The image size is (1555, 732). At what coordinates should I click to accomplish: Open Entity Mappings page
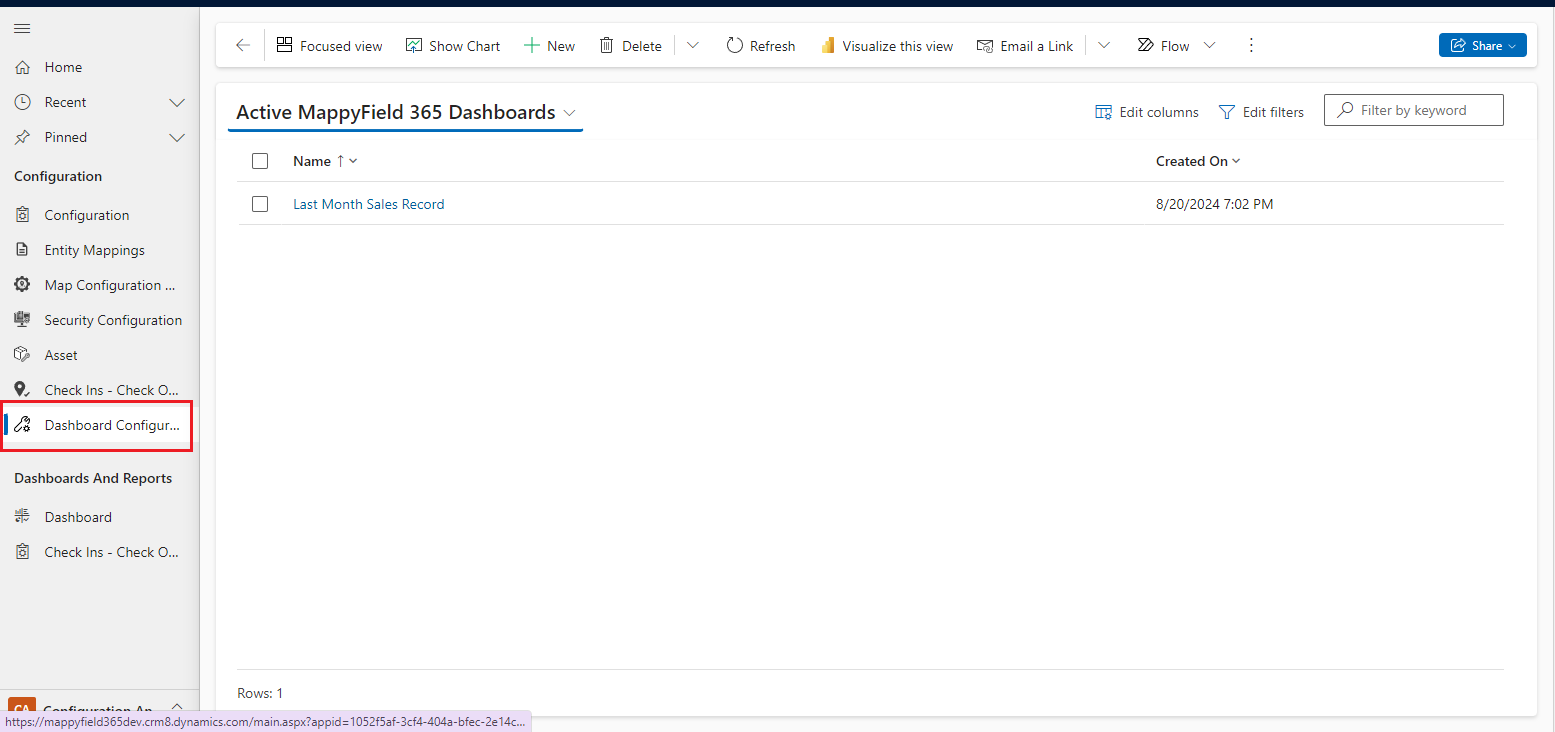point(95,250)
